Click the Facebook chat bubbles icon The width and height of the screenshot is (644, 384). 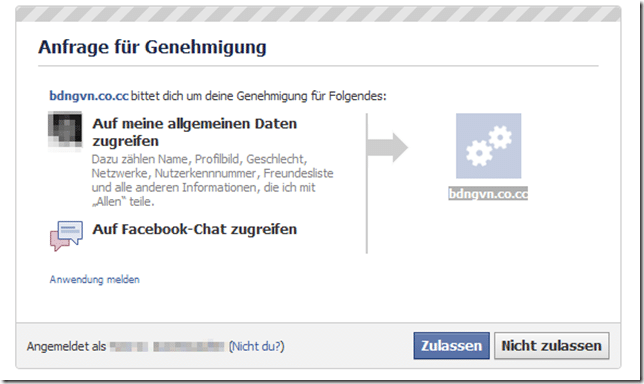(66, 235)
